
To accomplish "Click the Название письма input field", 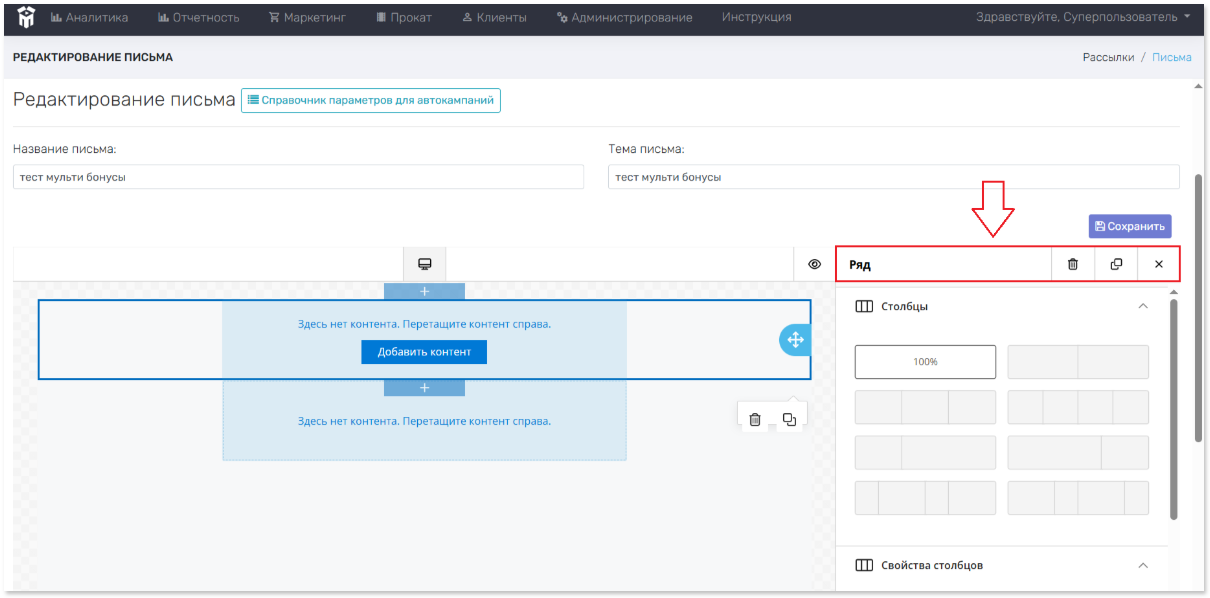I will [298, 177].
